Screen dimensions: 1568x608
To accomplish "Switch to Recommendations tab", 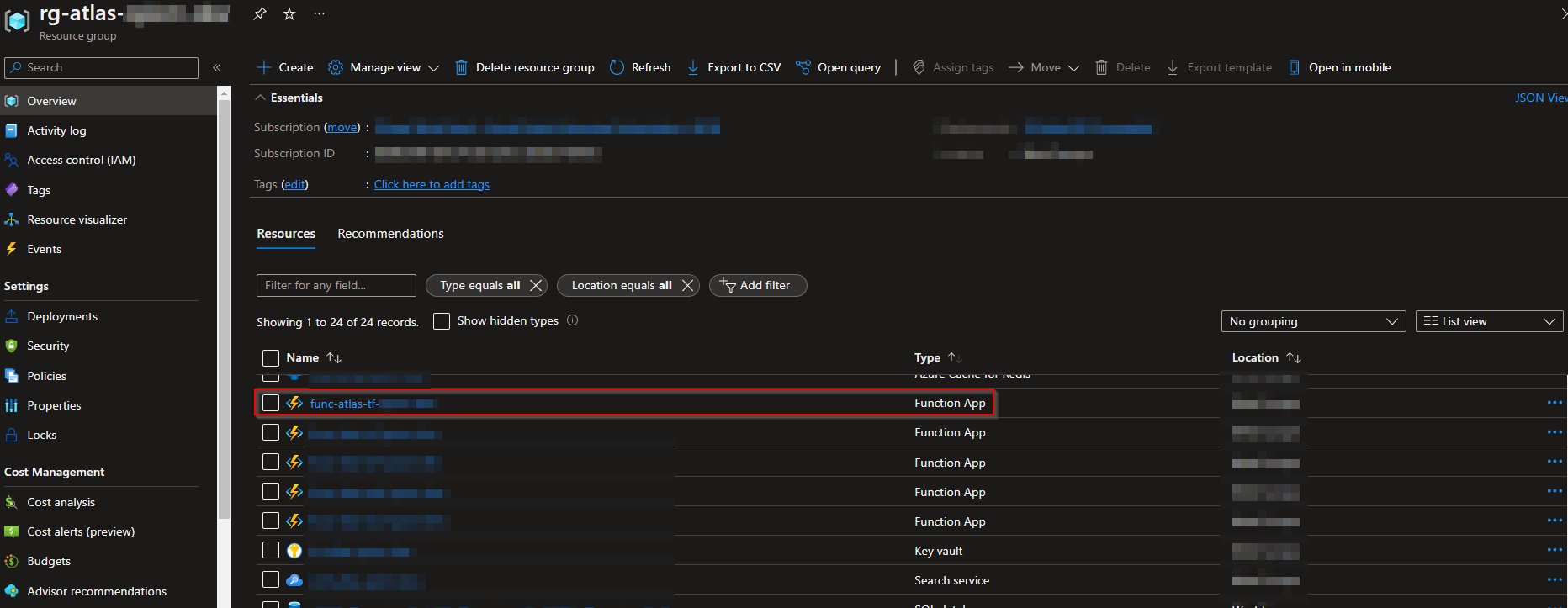I will pos(390,234).
